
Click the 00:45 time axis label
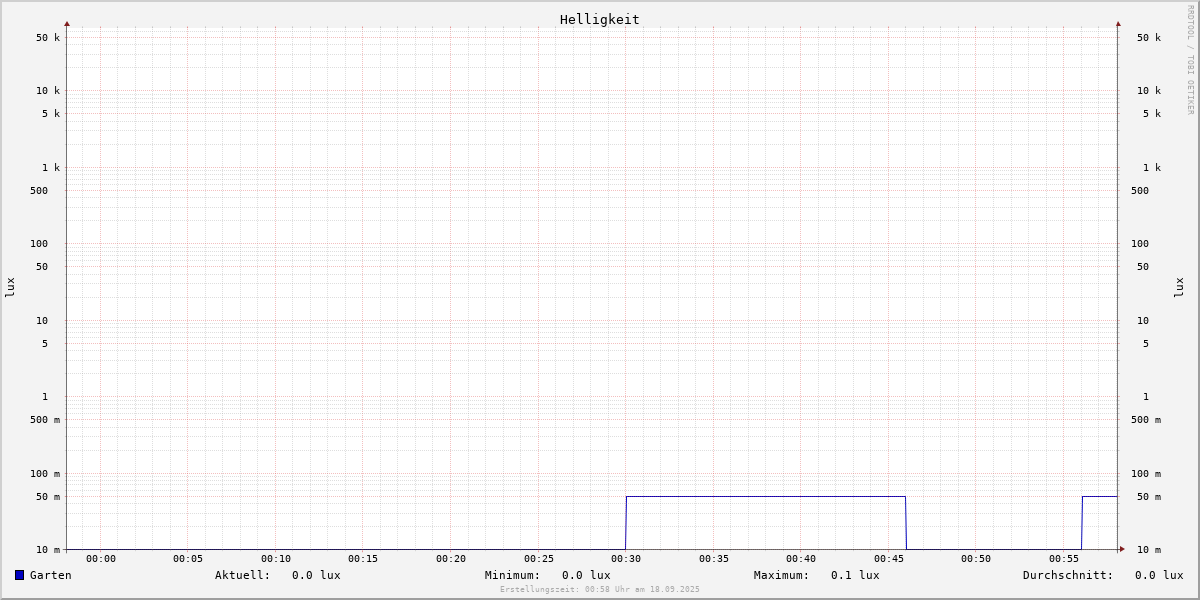[x=889, y=559]
